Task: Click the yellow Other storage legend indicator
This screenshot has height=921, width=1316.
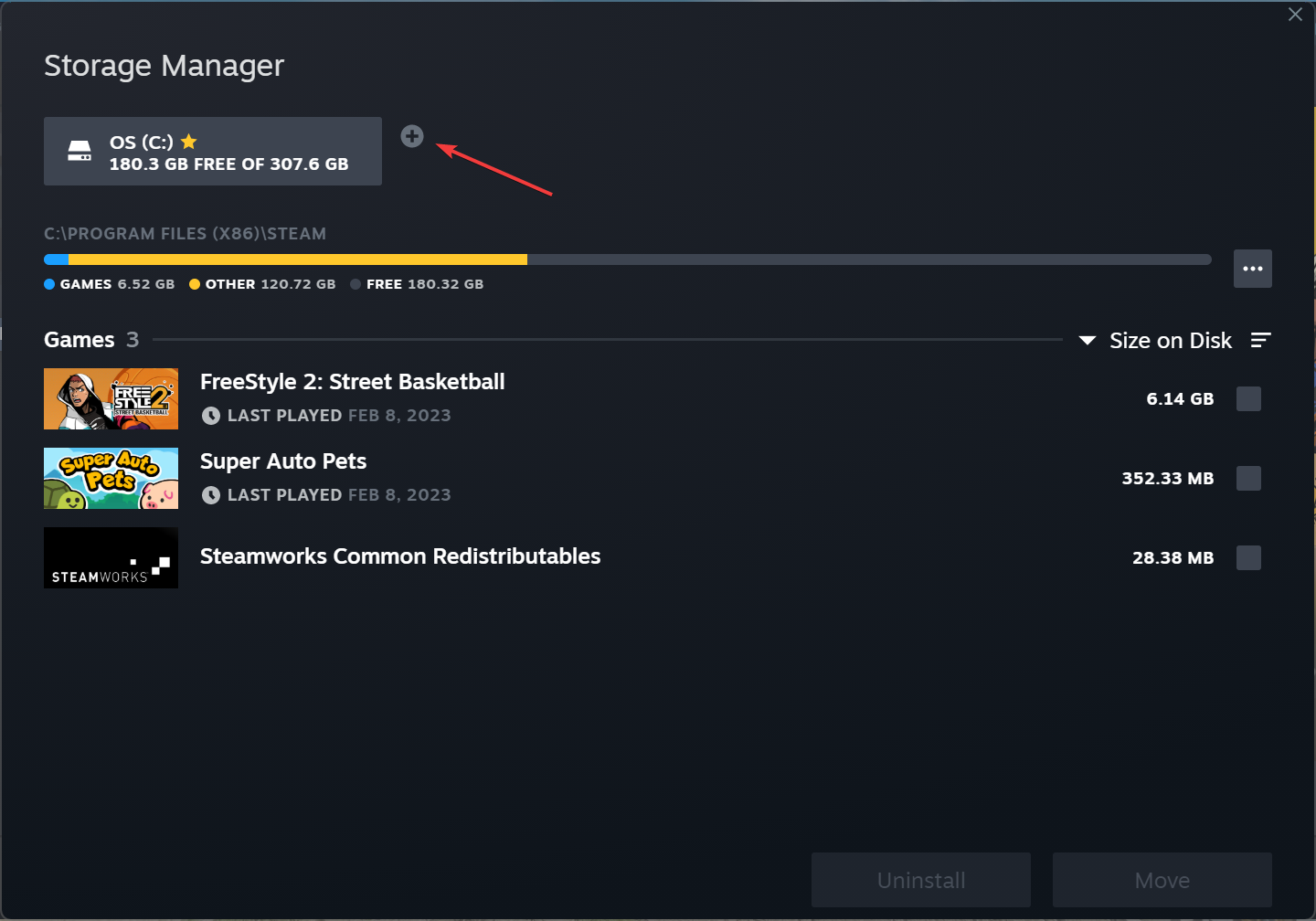Action: click(x=195, y=284)
